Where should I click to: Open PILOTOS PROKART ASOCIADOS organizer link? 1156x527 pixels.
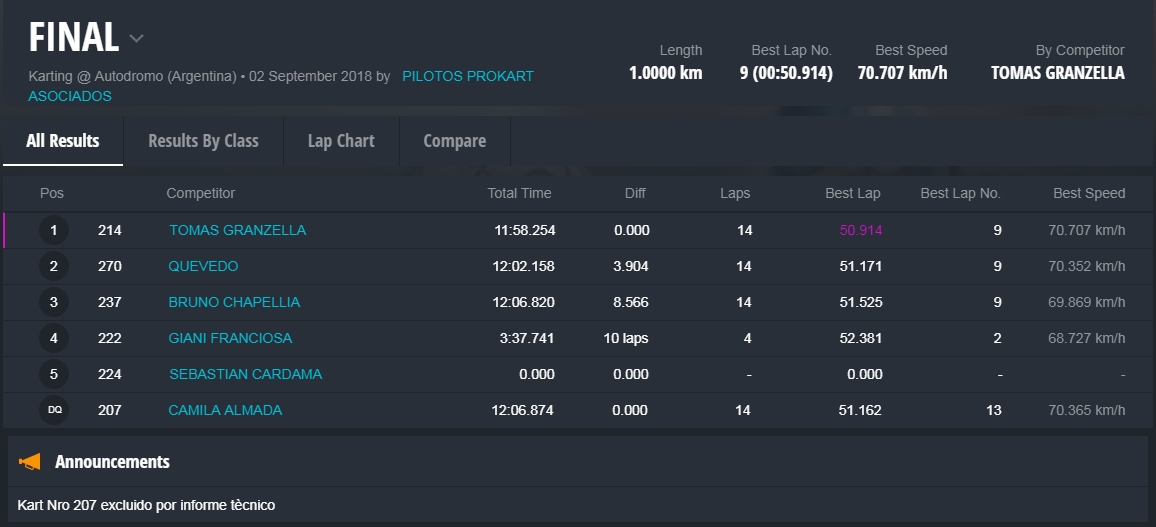467,76
